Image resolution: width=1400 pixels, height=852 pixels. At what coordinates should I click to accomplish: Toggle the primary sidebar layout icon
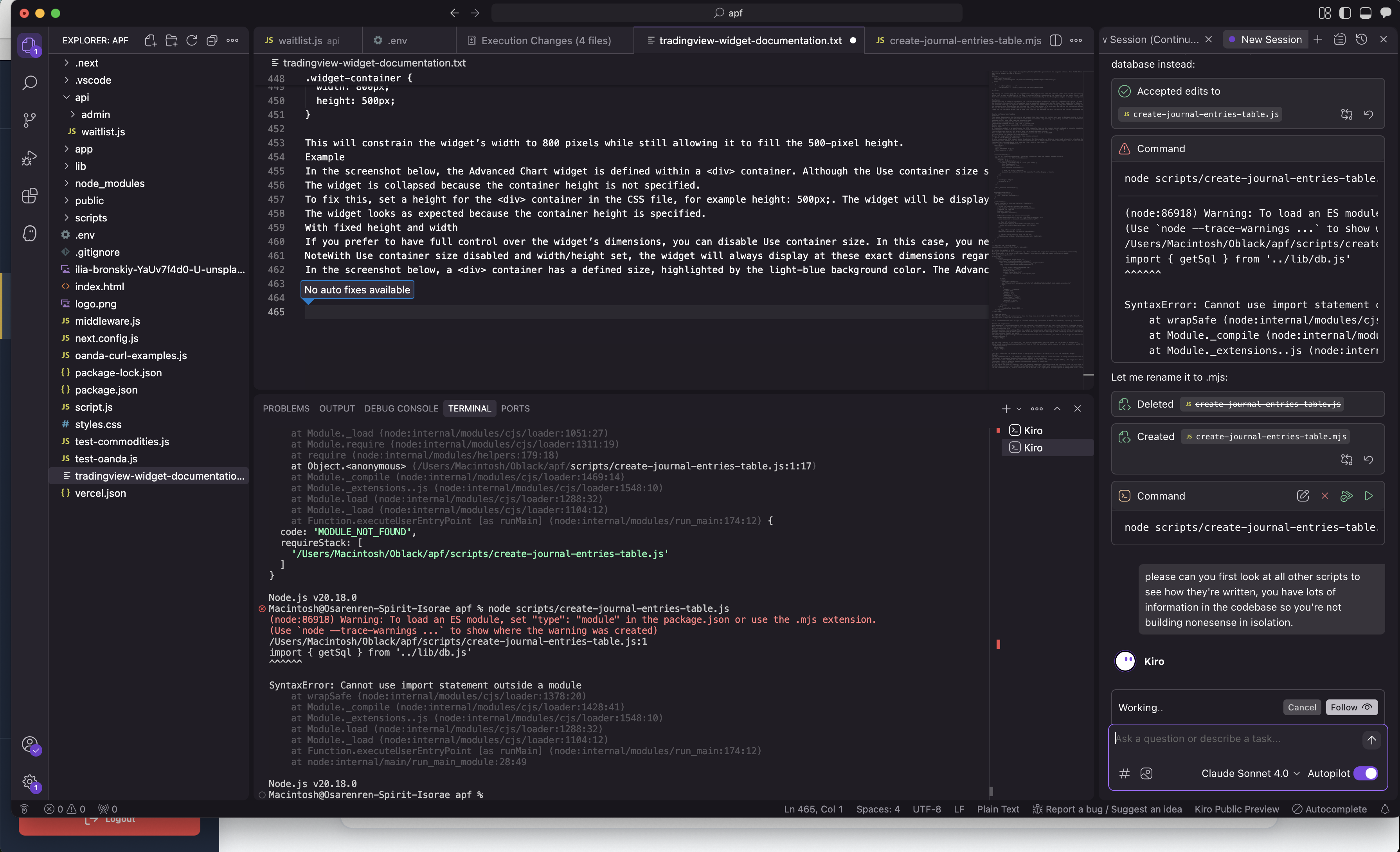point(1345,13)
